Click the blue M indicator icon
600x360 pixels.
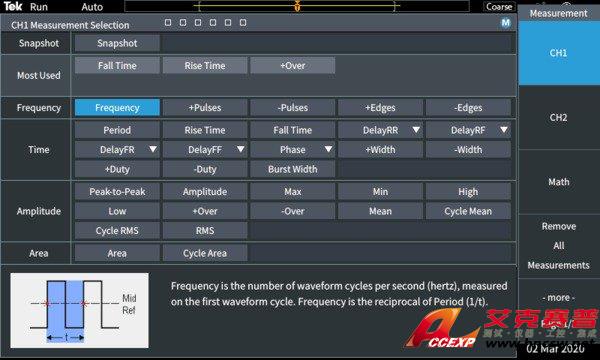(505, 23)
